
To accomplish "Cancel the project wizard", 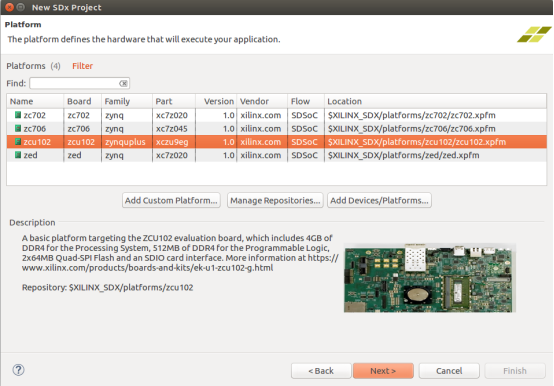I will pyautogui.click(x=449, y=371).
